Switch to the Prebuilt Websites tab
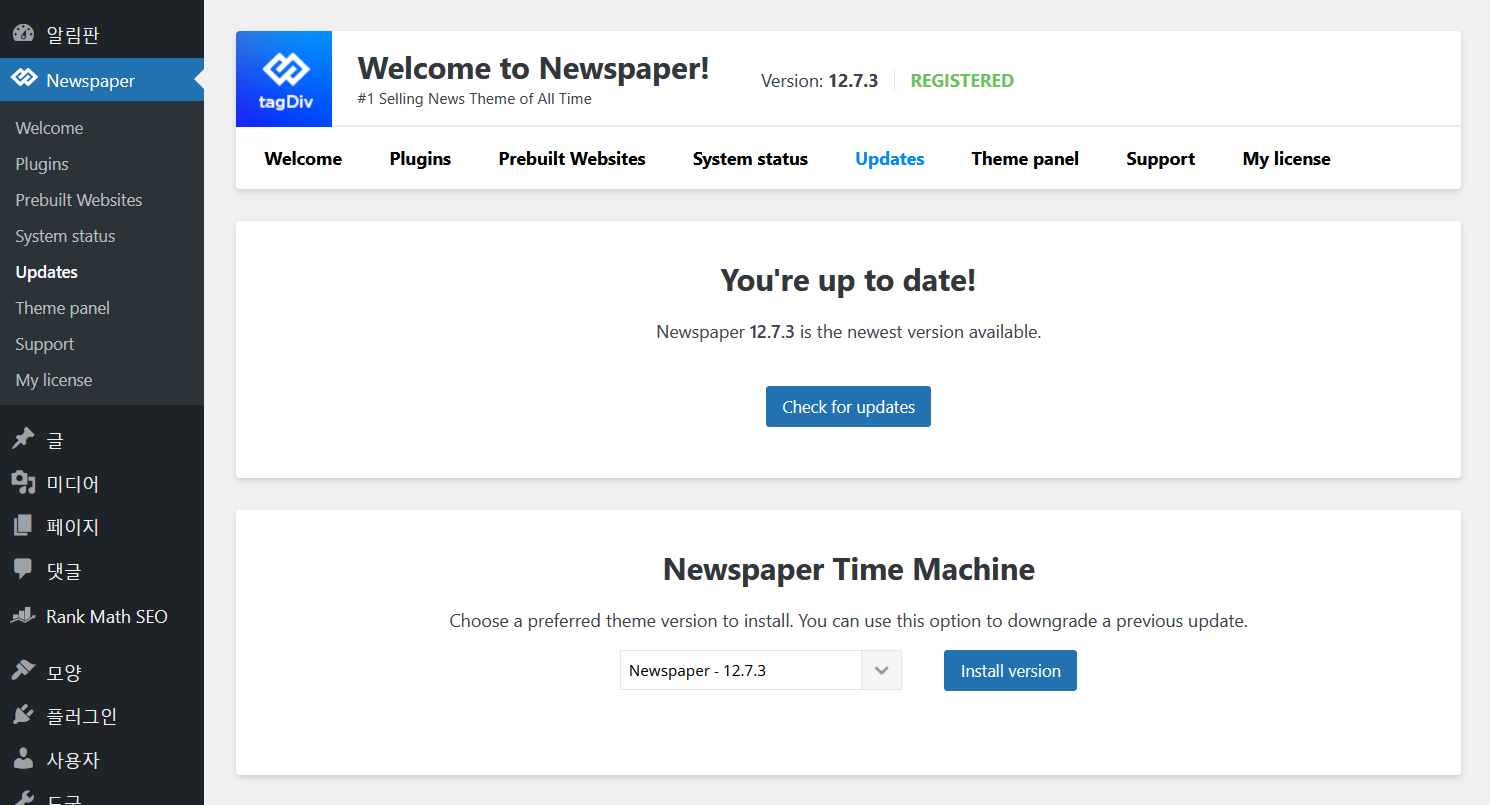The image size is (1490, 805). (x=572, y=159)
